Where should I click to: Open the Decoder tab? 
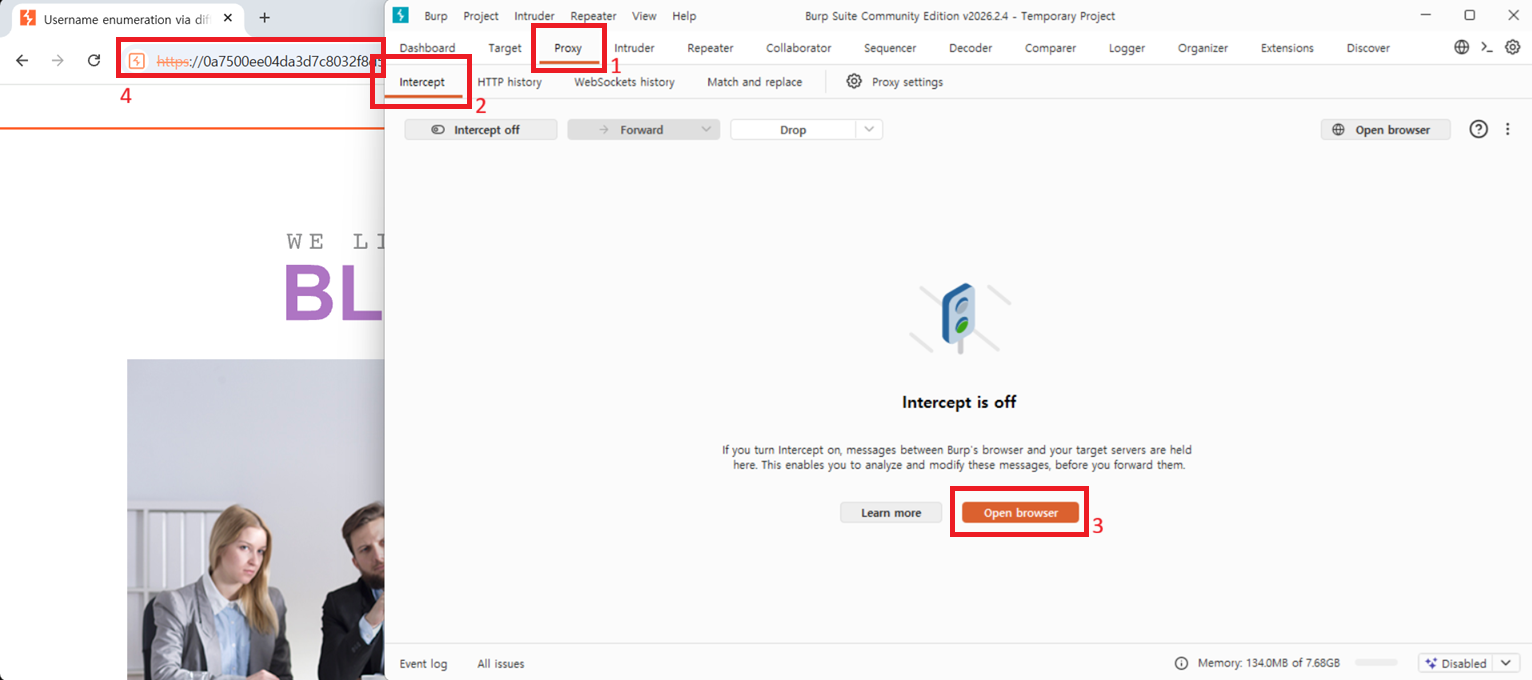click(x=970, y=48)
